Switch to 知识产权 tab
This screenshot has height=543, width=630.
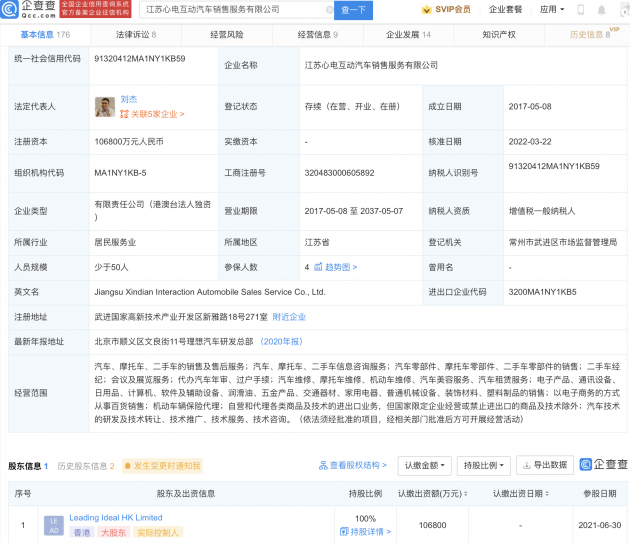[x=499, y=35]
